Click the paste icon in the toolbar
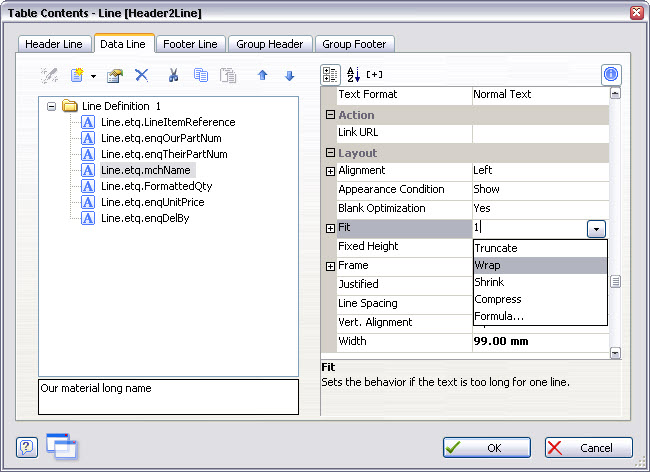The image size is (650, 472). [228, 75]
